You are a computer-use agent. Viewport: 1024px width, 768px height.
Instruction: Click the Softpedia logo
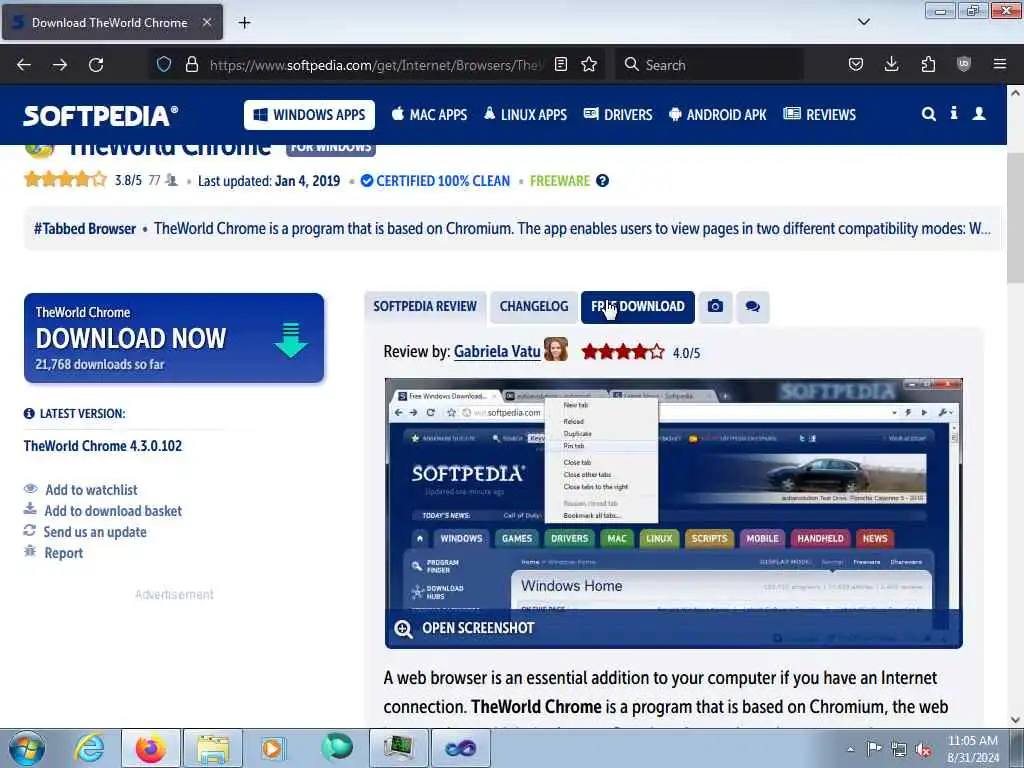pyautogui.click(x=101, y=116)
